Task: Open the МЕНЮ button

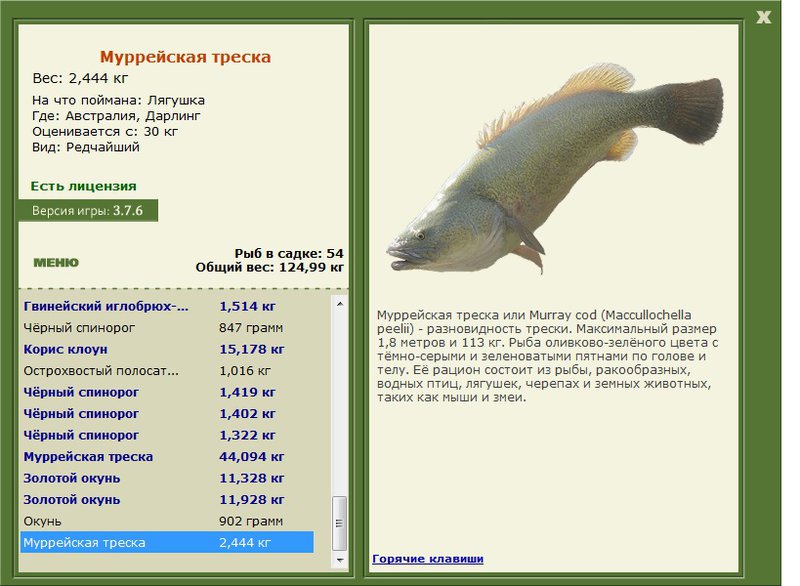Action: click(56, 263)
